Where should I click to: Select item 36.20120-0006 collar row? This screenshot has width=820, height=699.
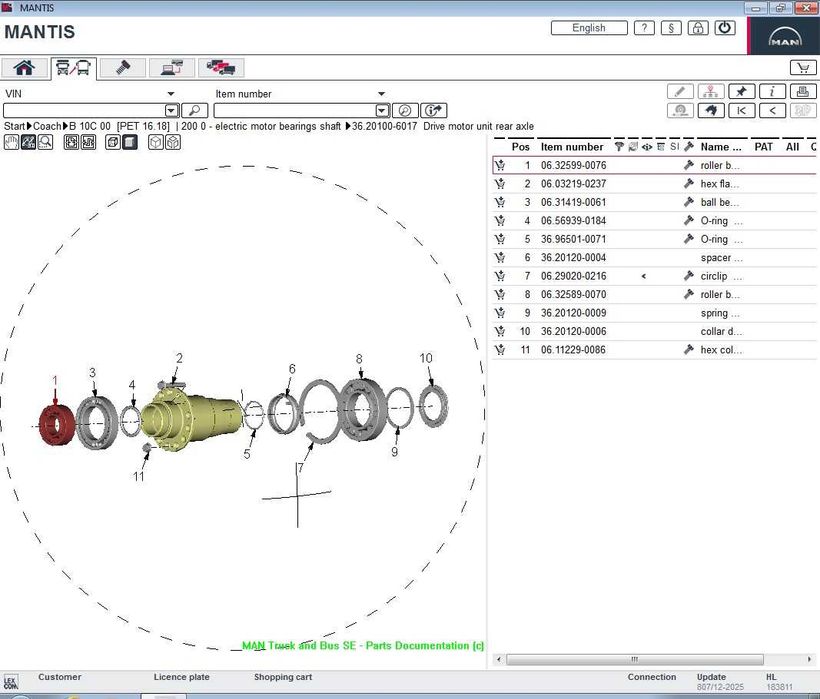tap(655, 331)
